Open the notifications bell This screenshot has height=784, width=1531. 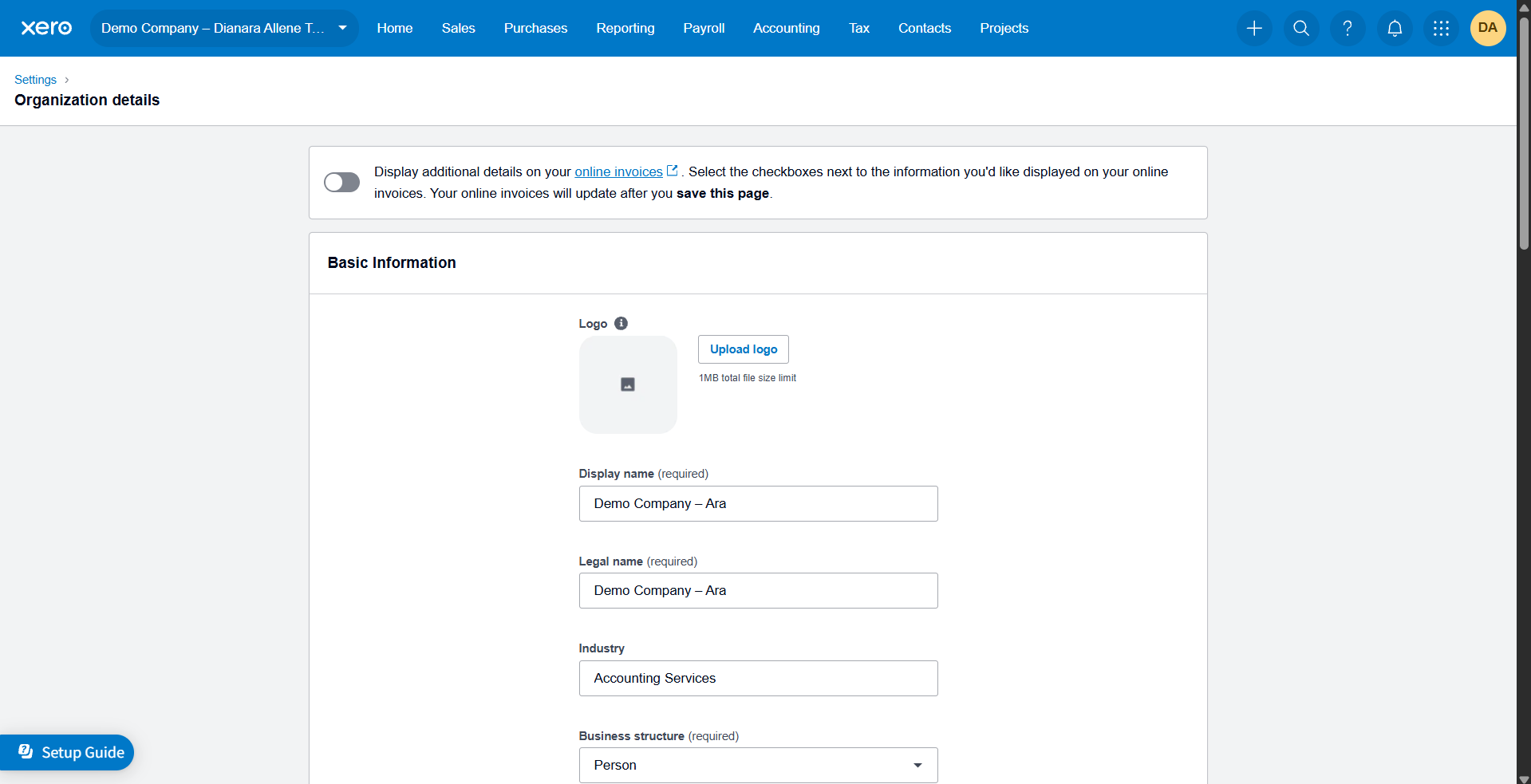(1395, 28)
